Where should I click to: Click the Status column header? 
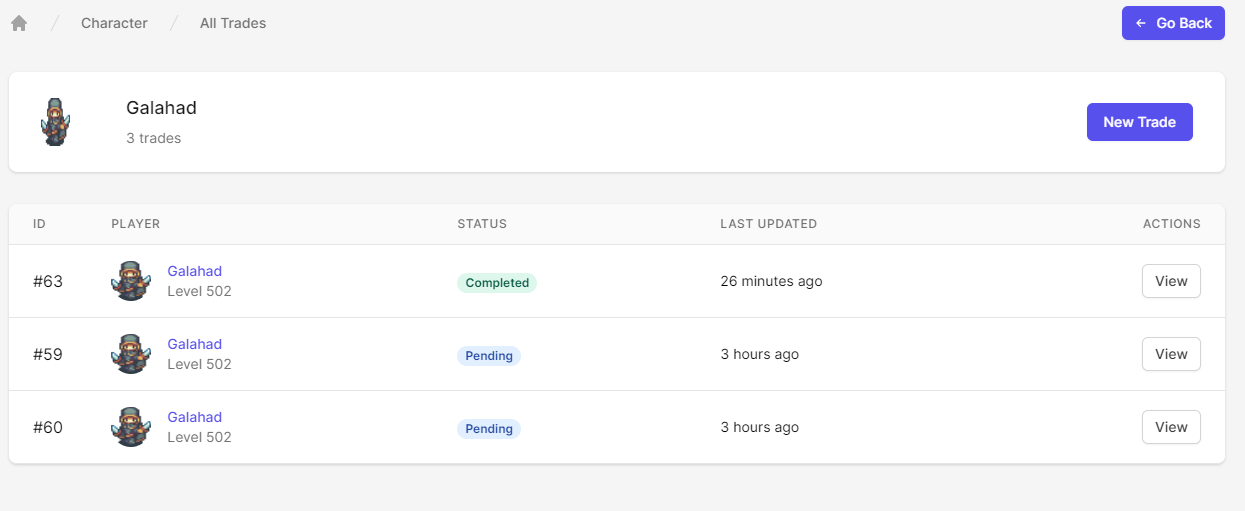point(482,224)
